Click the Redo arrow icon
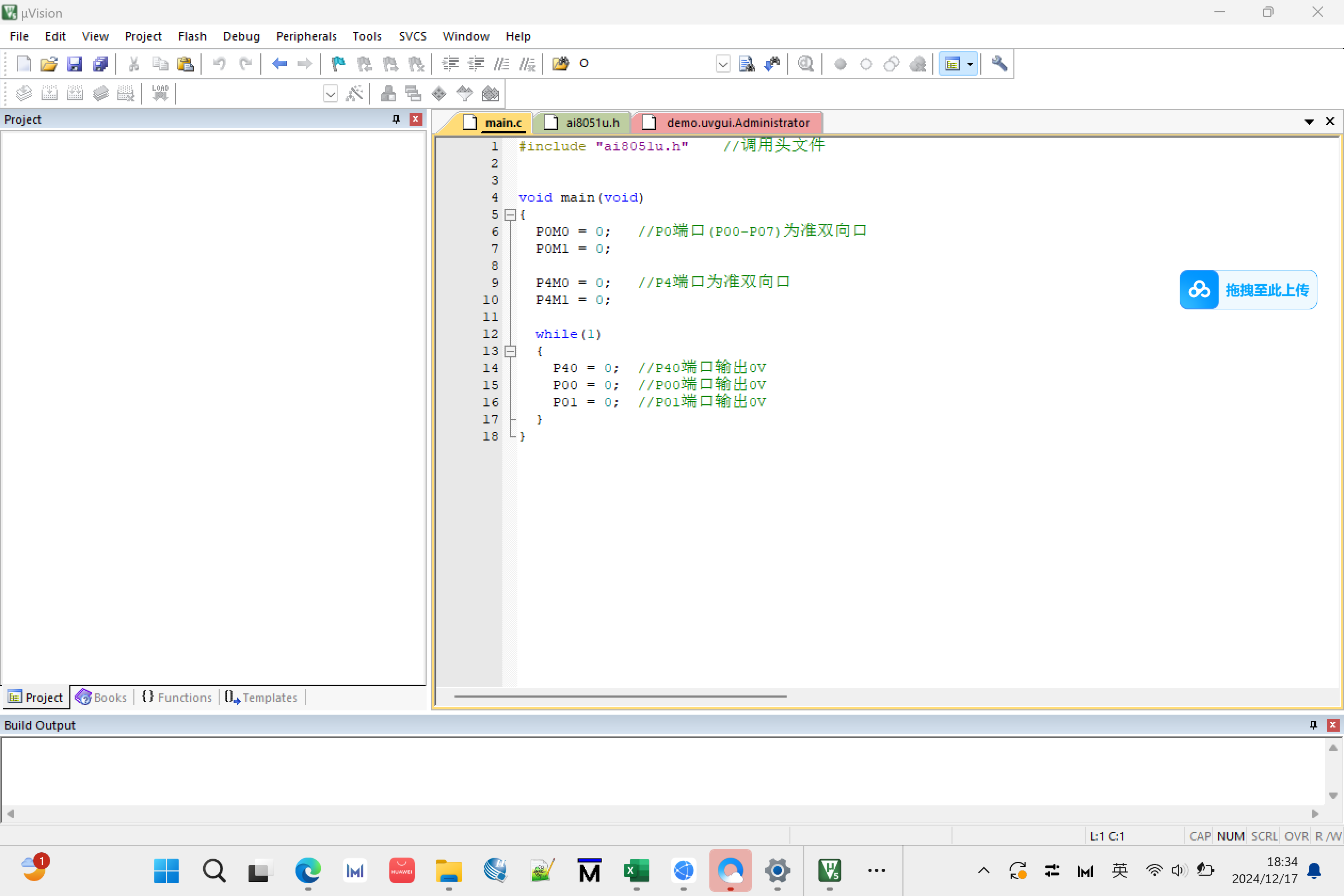 point(245,63)
